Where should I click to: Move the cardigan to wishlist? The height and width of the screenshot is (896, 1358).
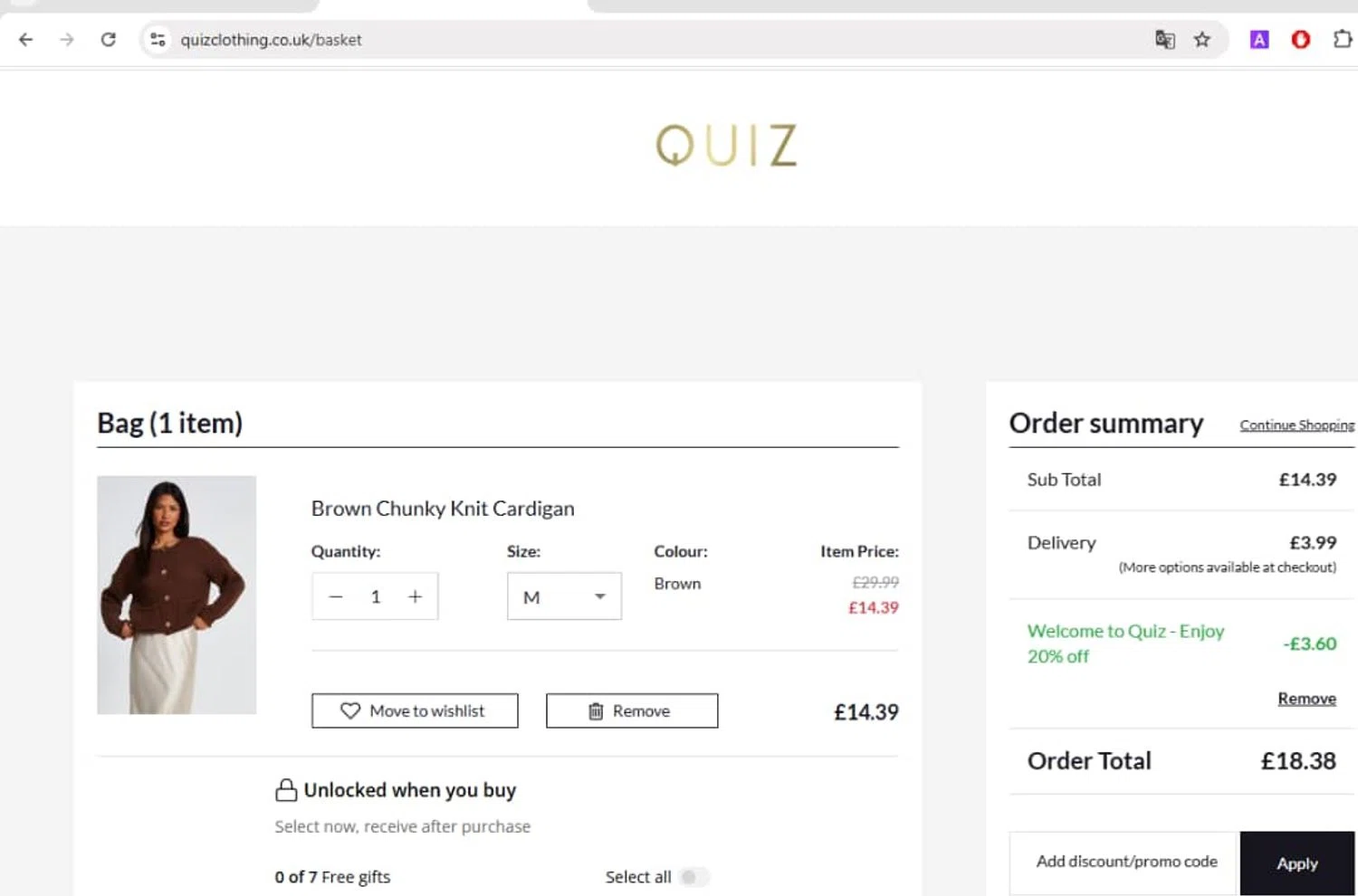415,711
